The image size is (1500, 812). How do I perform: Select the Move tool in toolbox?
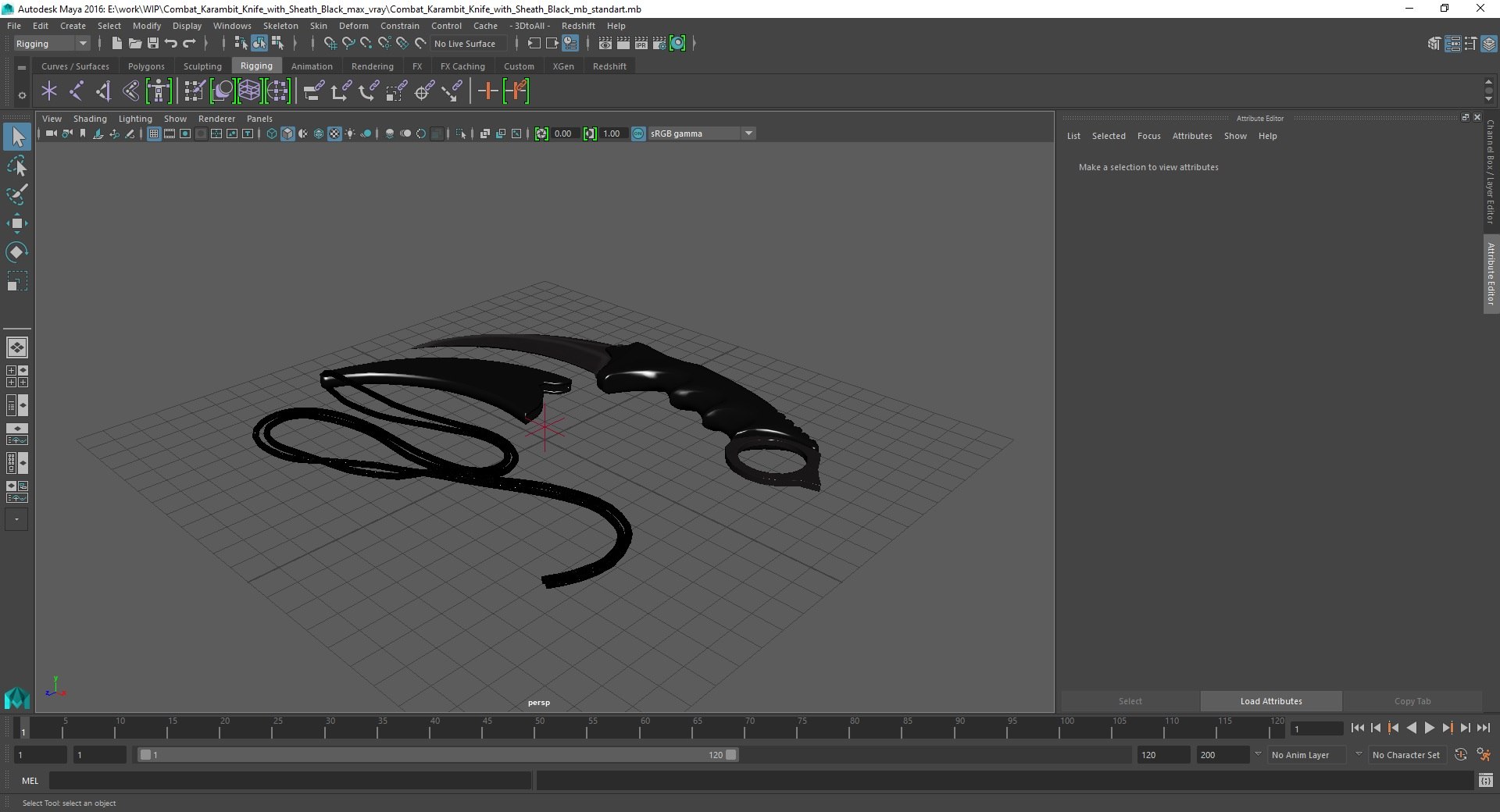point(16,223)
